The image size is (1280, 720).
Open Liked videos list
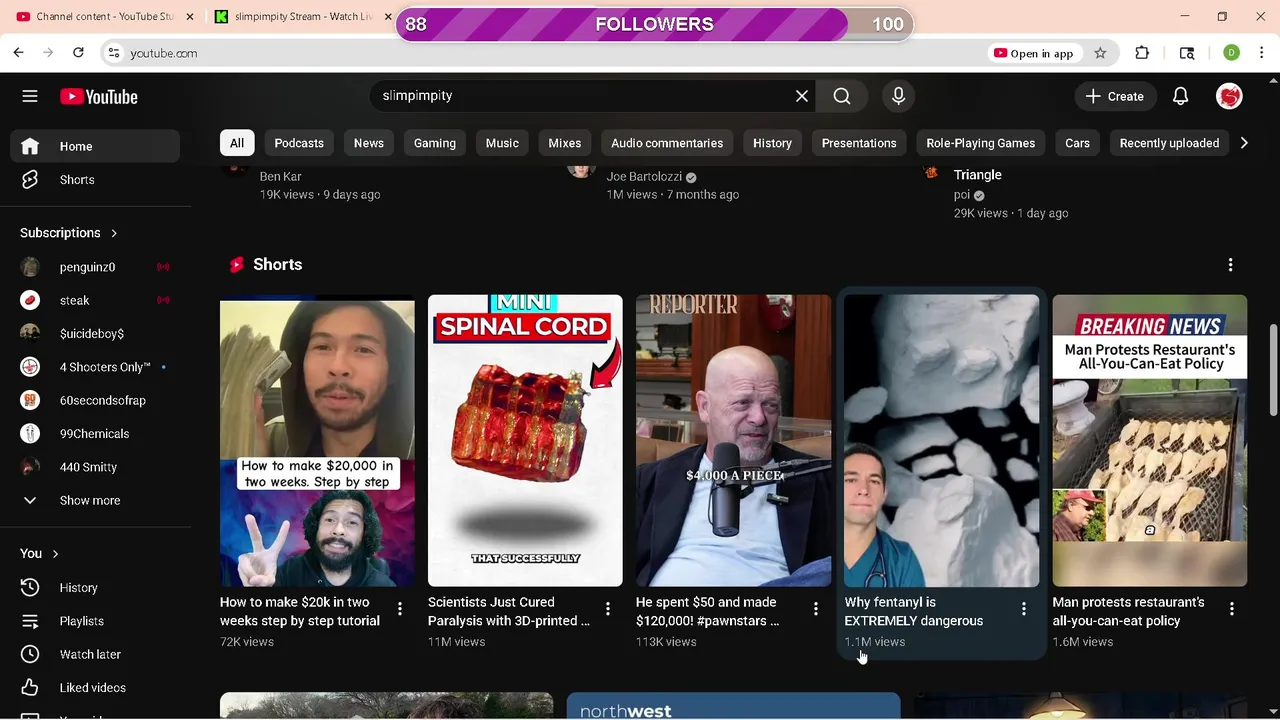[x=95, y=688]
